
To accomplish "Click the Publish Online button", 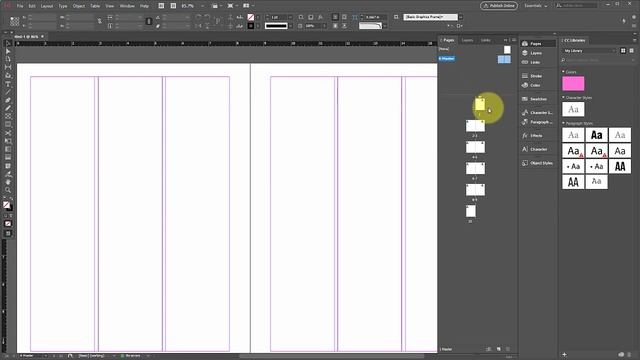I will tap(499, 6).
